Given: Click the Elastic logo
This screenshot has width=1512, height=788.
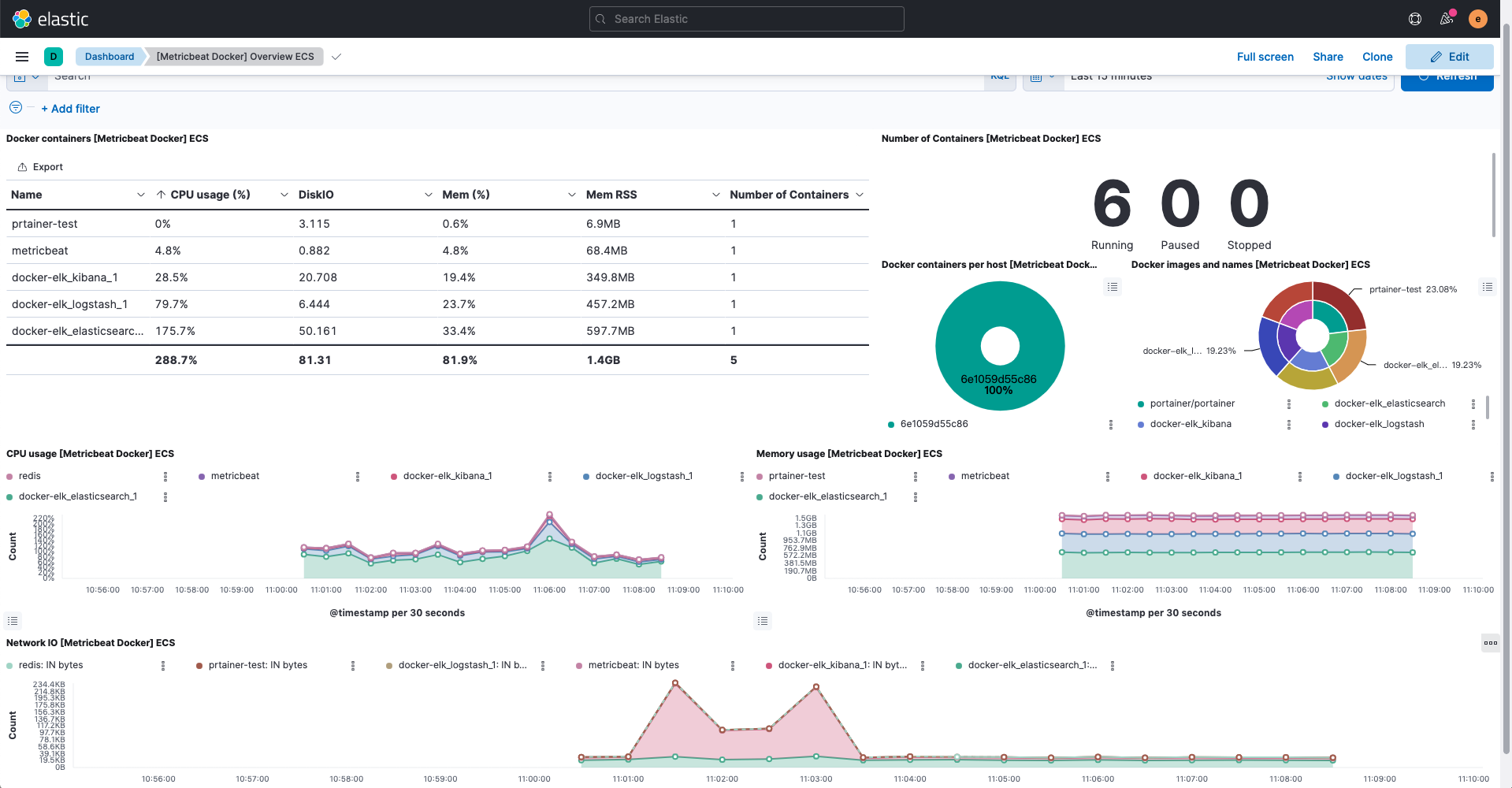Looking at the screenshot, I should point(23,19).
